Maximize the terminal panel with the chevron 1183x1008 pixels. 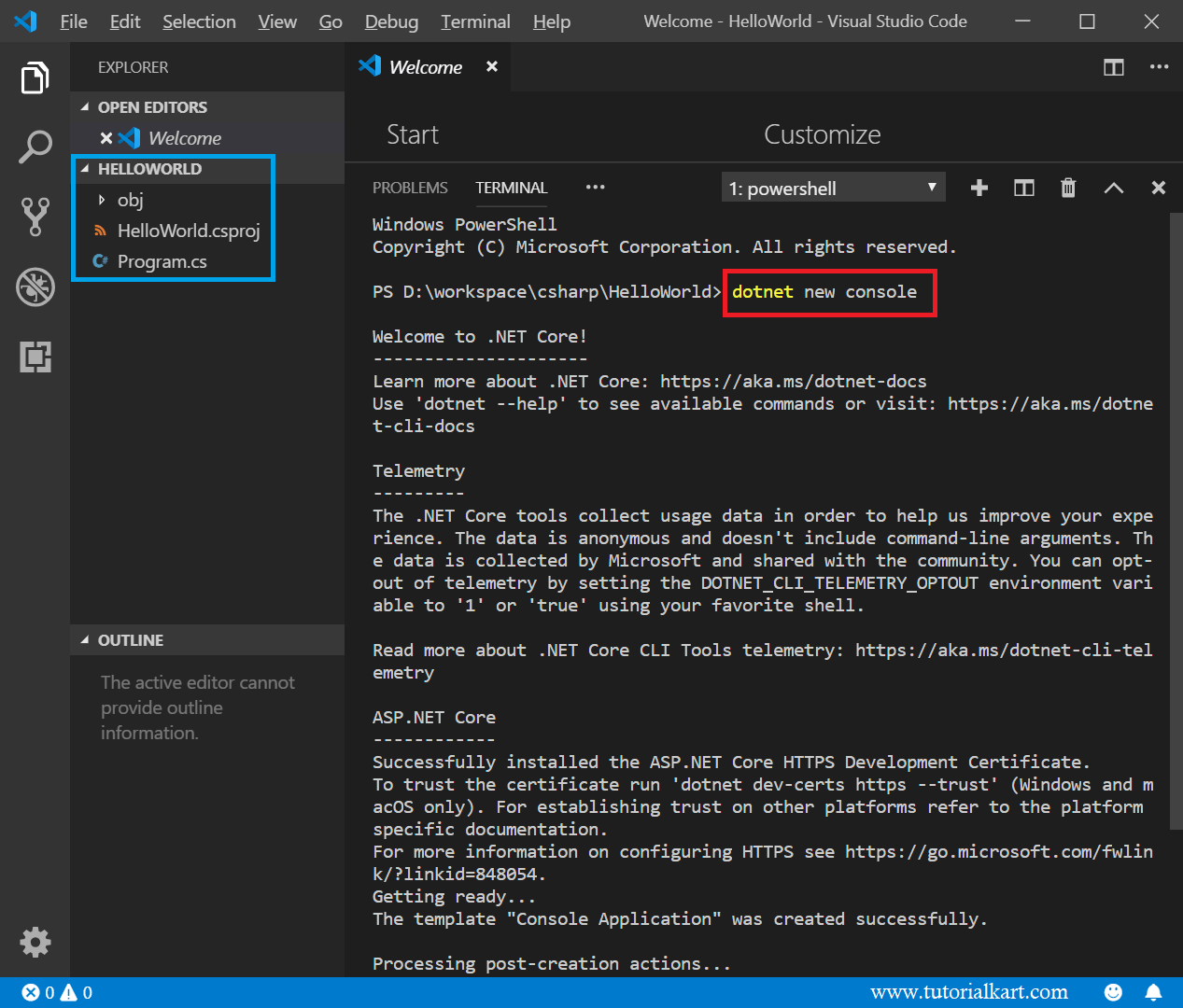(1113, 188)
